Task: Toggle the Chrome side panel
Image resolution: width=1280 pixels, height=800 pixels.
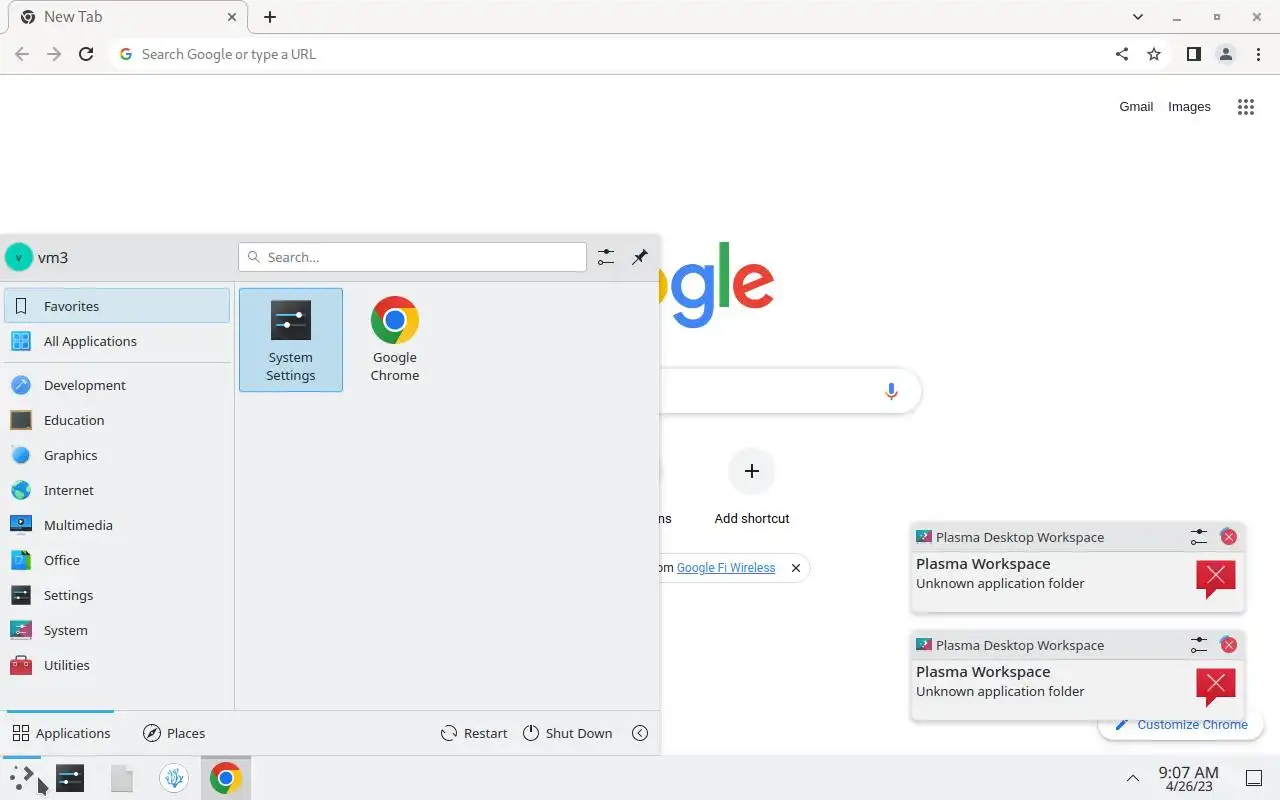Action: (x=1193, y=54)
